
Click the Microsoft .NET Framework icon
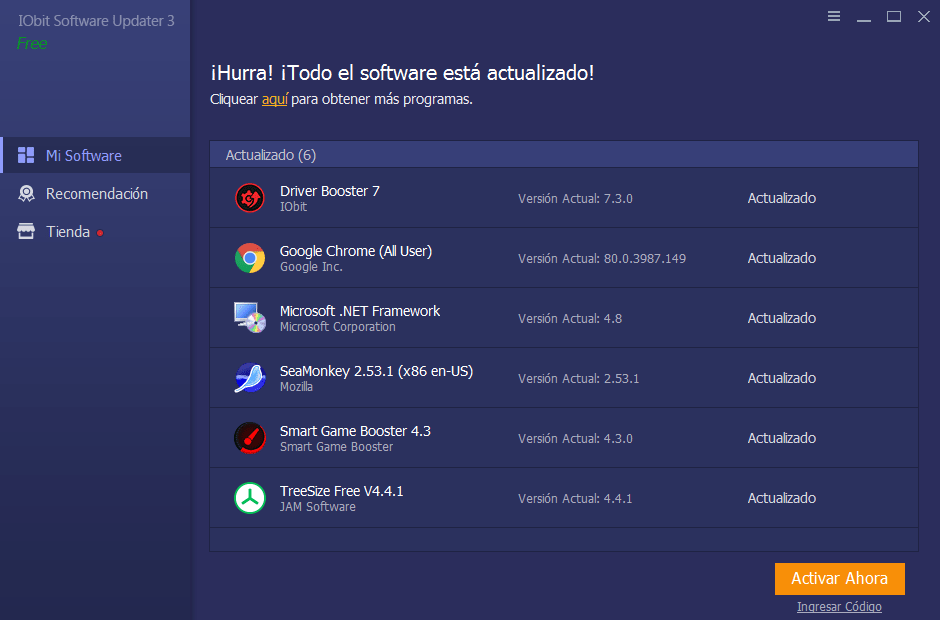(x=249, y=318)
